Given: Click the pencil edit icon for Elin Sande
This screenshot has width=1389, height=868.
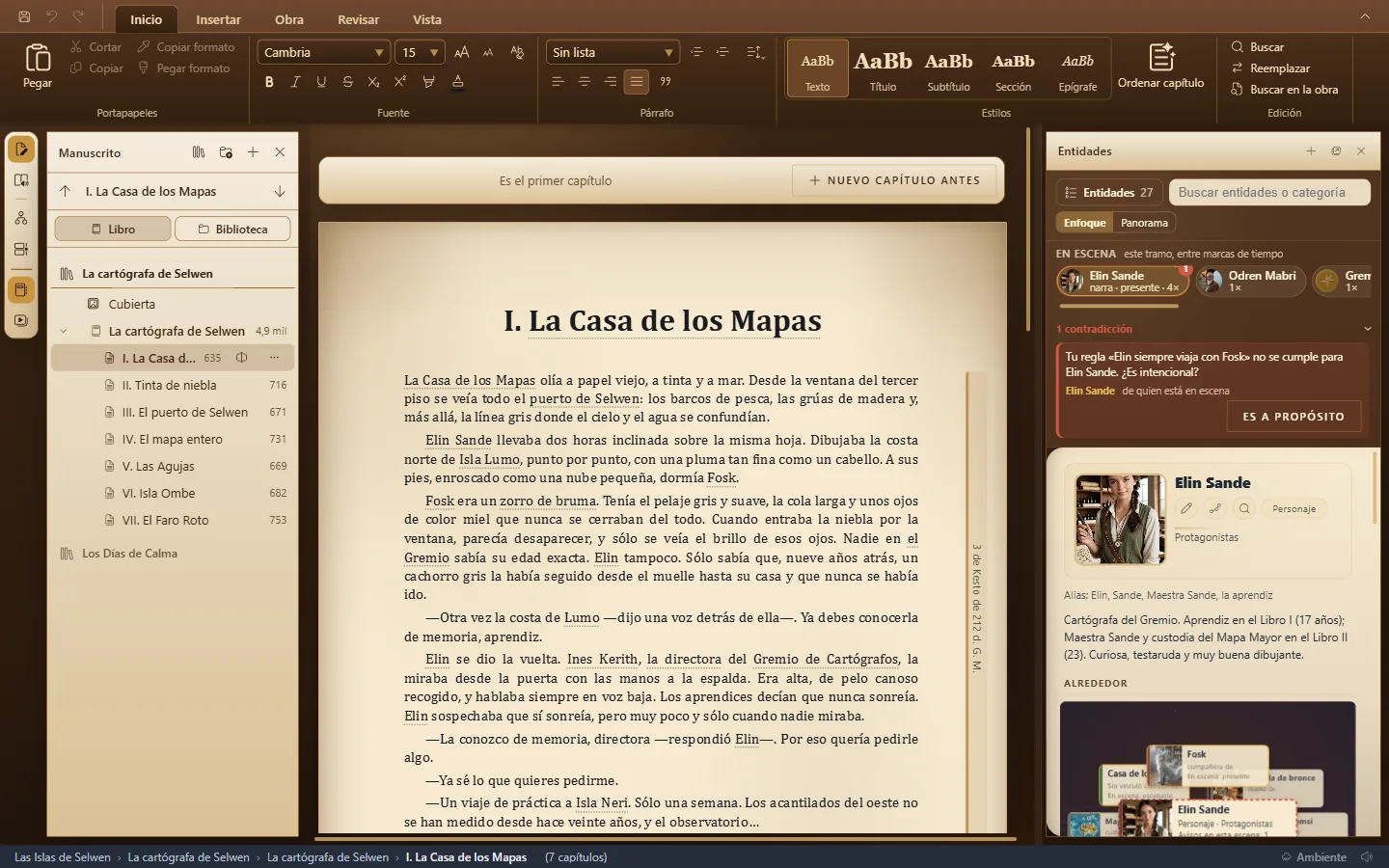Looking at the screenshot, I should tap(1186, 508).
